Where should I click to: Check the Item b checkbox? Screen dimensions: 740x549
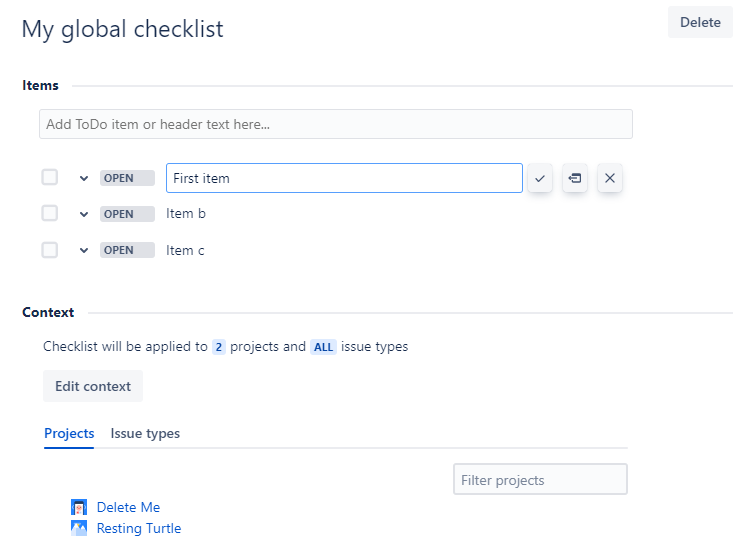(50, 213)
